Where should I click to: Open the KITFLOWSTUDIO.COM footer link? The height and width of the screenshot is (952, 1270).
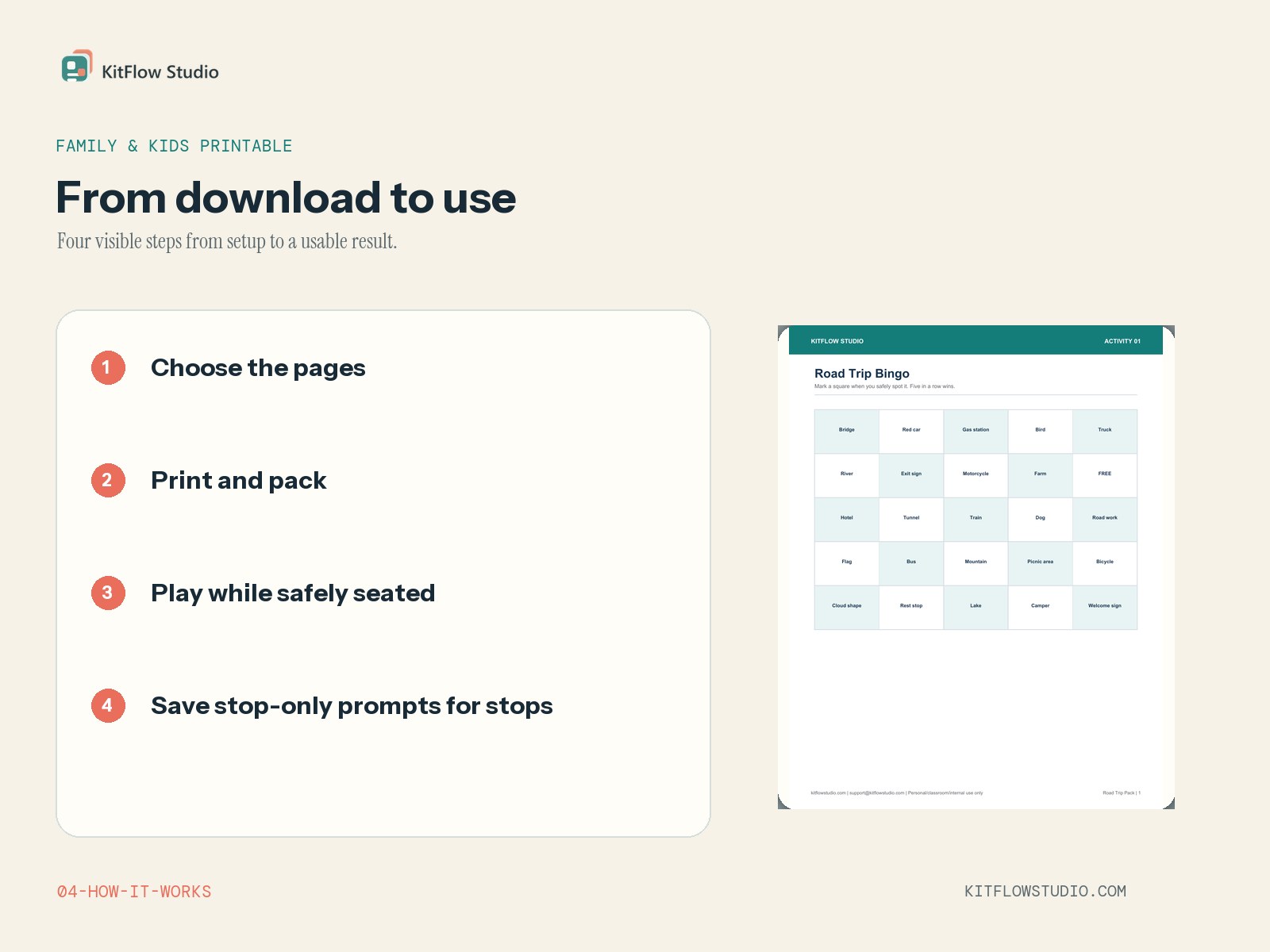click(1045, 891)
